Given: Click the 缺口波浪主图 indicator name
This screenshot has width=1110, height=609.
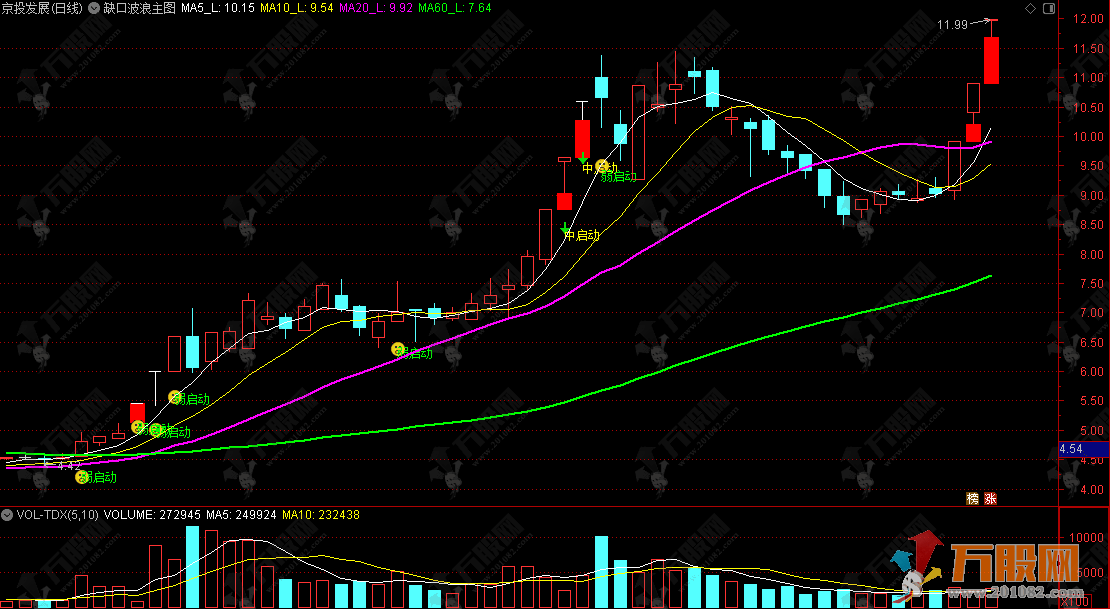Looking at the screenshot, I should 139,7.
